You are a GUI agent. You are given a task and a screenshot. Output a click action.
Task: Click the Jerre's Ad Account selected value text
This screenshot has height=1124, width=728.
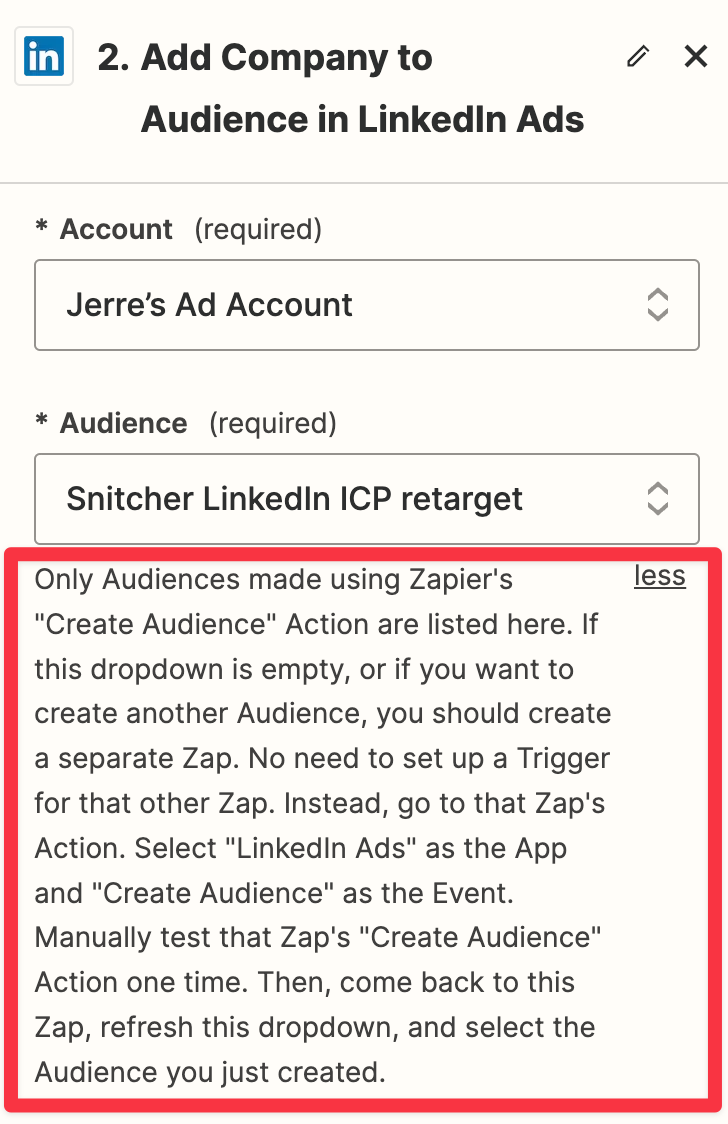click(x=209, y=305)
